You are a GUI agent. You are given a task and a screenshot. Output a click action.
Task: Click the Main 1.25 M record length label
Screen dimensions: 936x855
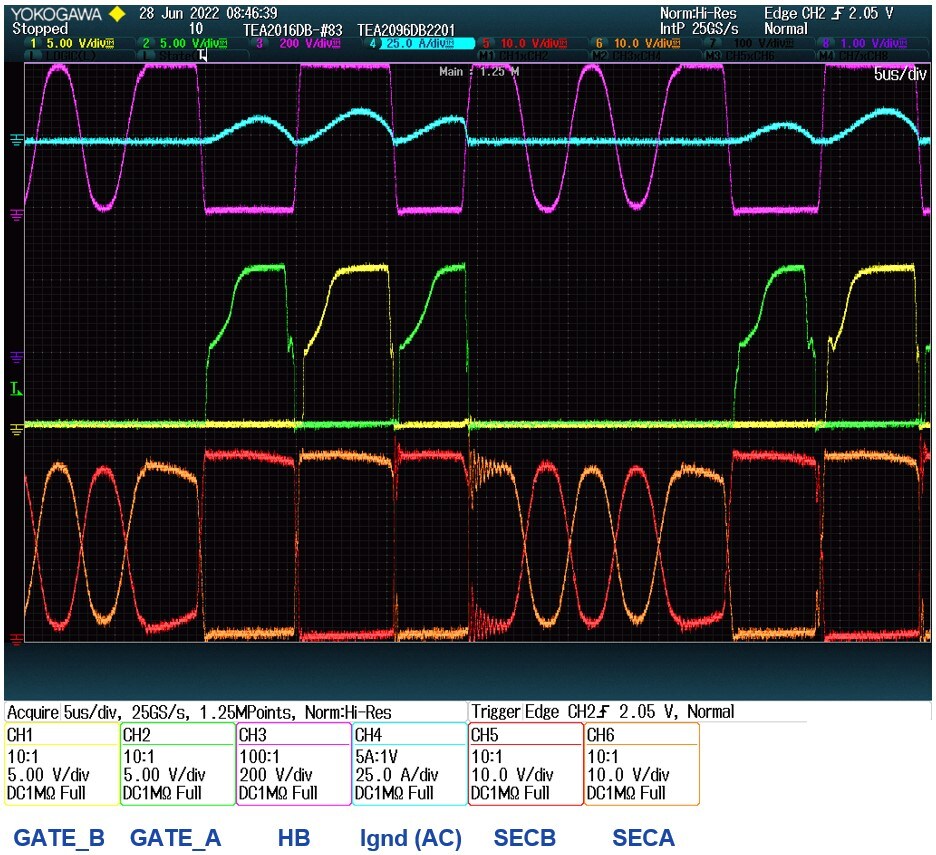[x=478, y=72]
